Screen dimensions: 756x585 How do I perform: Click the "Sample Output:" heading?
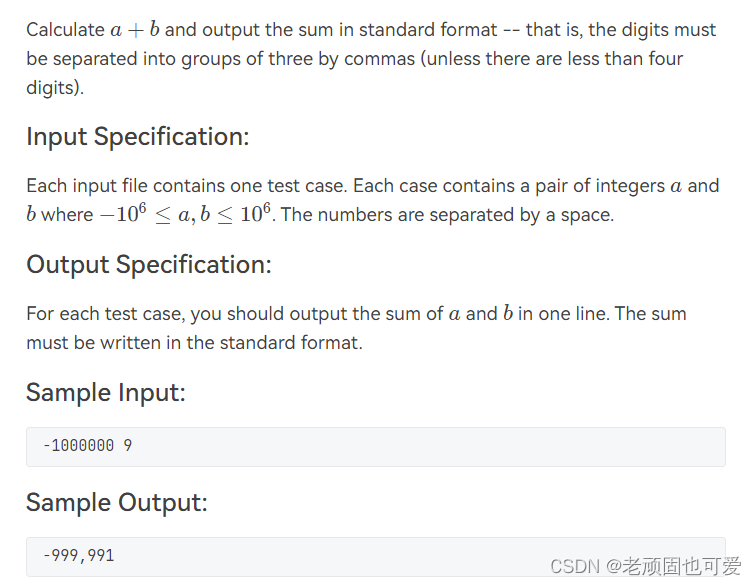(x=116, y=502)
